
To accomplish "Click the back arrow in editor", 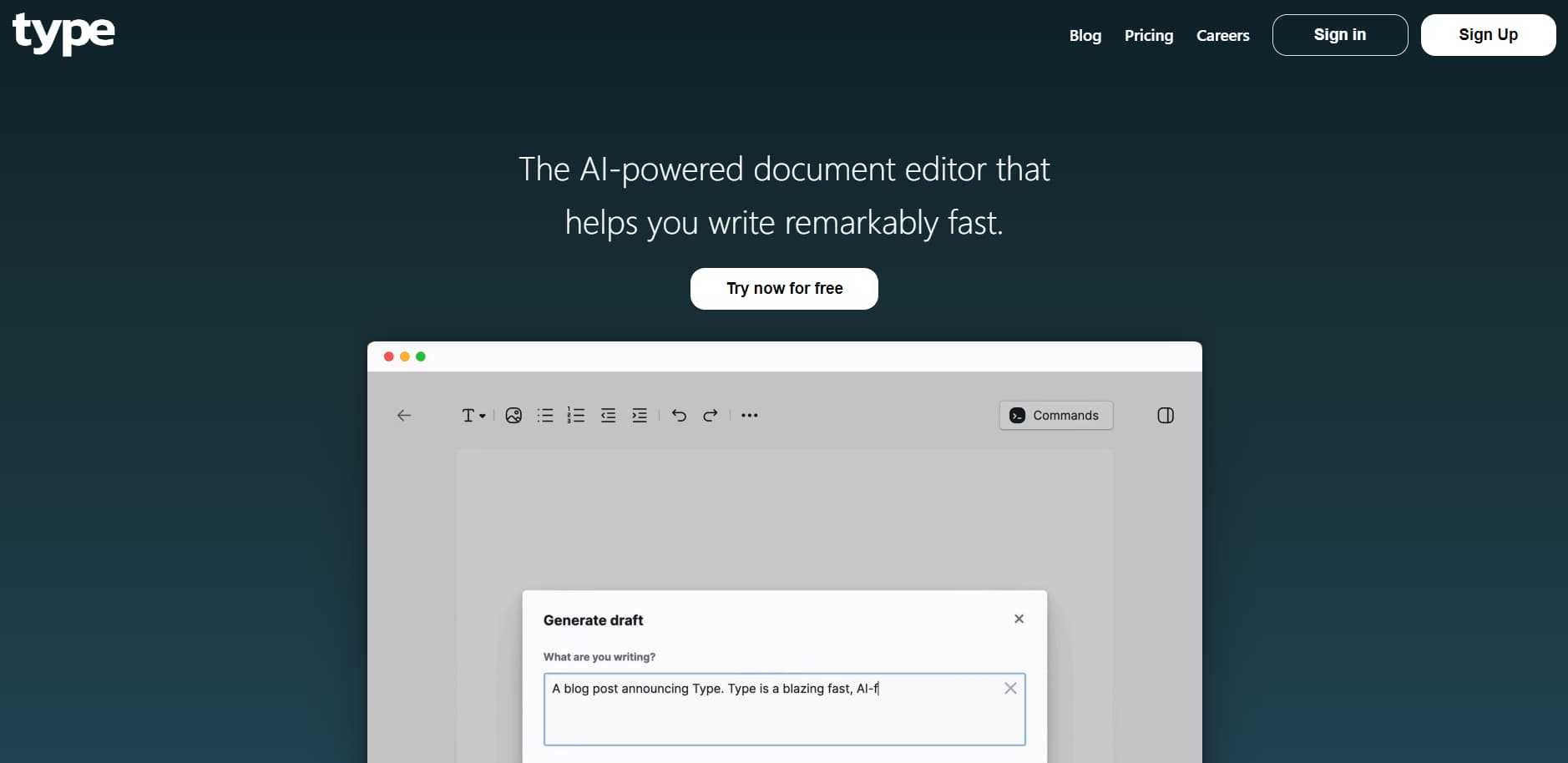I will (404, 415).
